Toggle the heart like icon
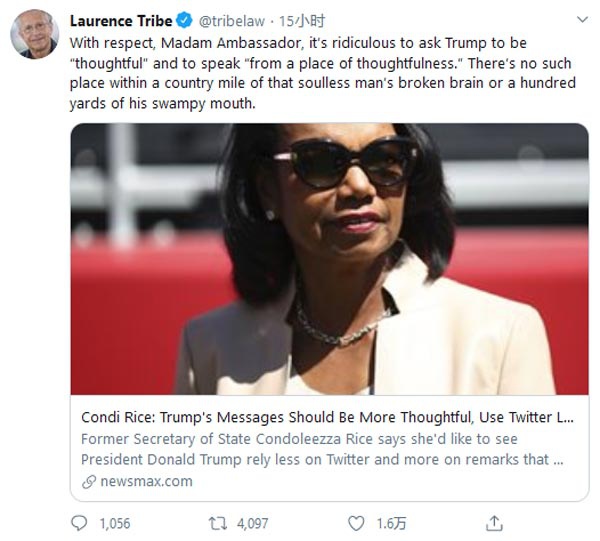Image resolution: width=600 pixels, height=541 pixels. click(354, 522)
